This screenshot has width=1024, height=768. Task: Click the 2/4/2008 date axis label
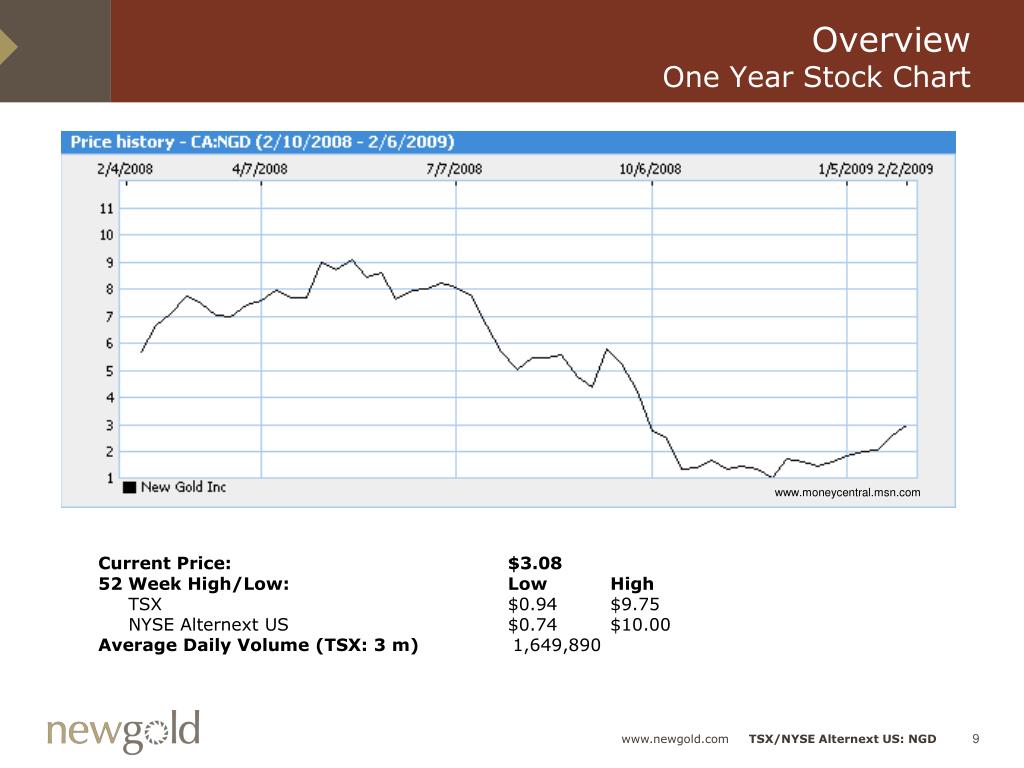click(x=125, y=168)
